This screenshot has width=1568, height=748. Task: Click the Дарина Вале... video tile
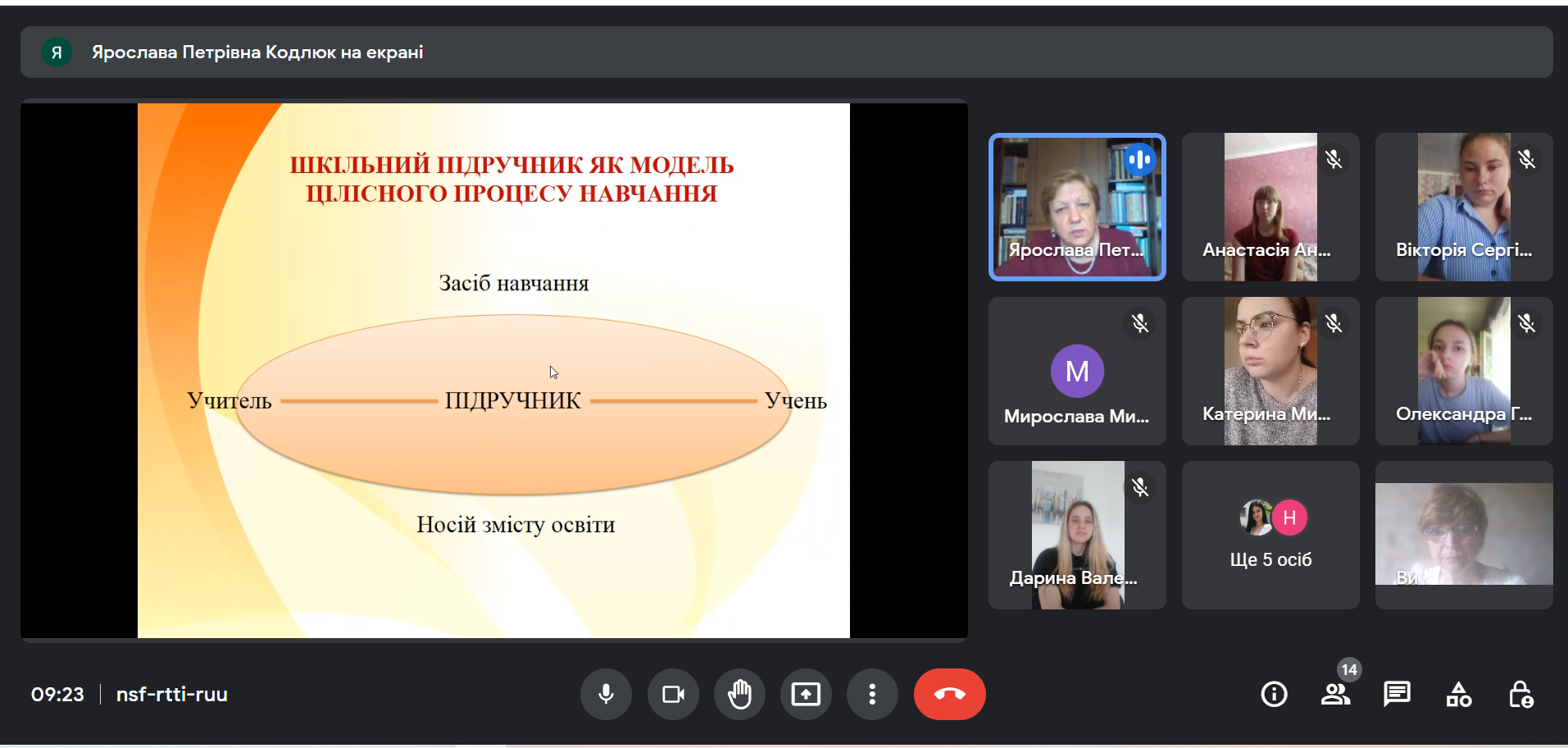1076,535
